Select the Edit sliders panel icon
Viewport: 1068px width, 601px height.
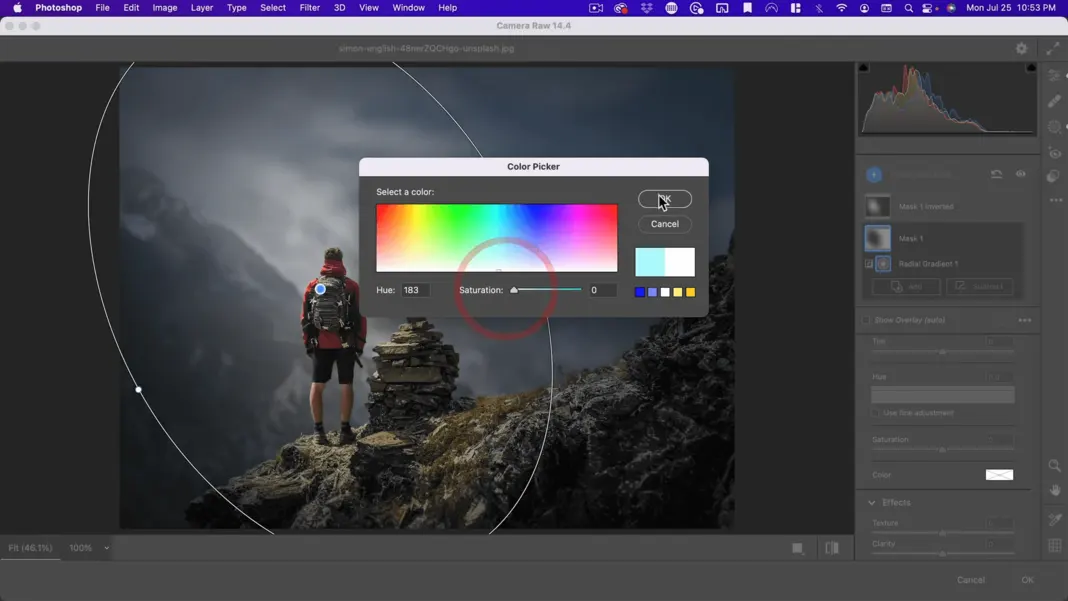click(x=1054, y=76)
